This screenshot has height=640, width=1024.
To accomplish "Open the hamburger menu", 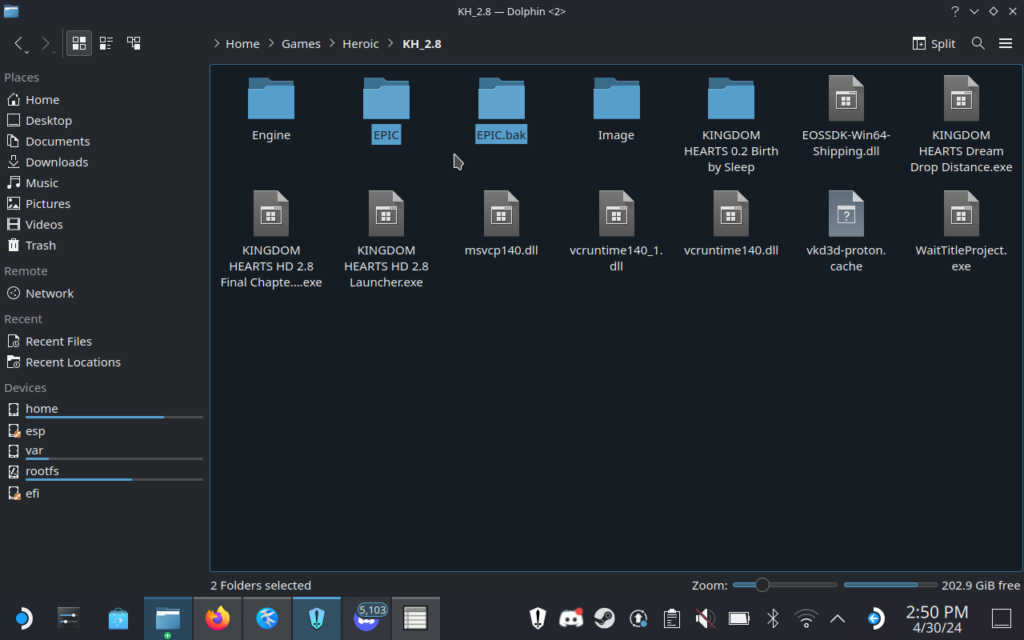I will click(x=1005, y=44).
